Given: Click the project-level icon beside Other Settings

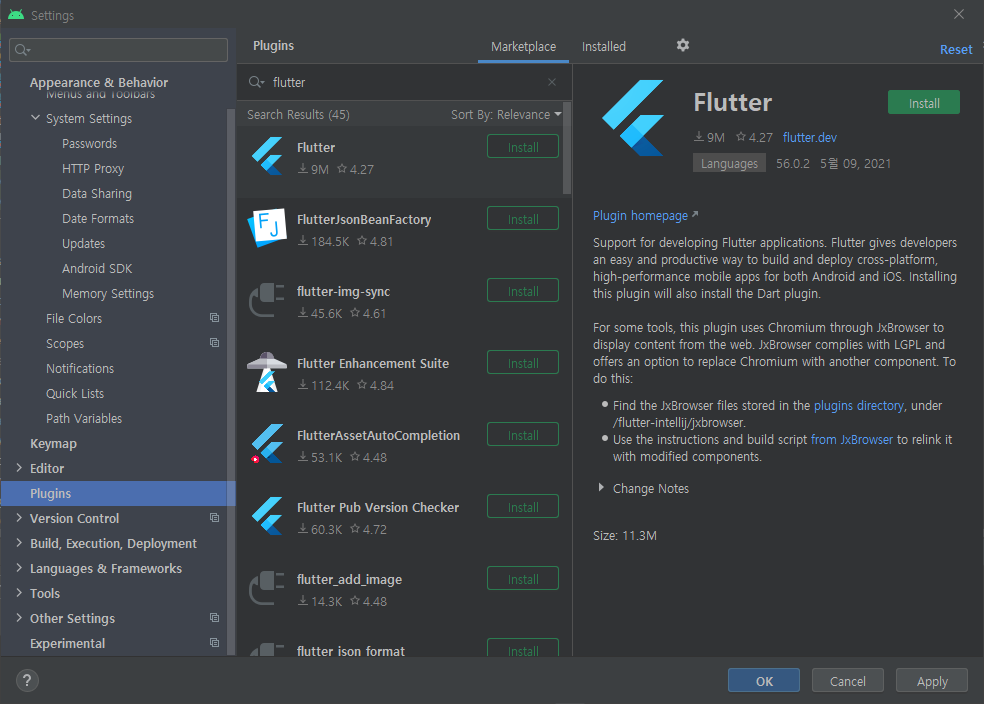Looking at the screenshot, I should pyautogui.click(x=215, y=618).
